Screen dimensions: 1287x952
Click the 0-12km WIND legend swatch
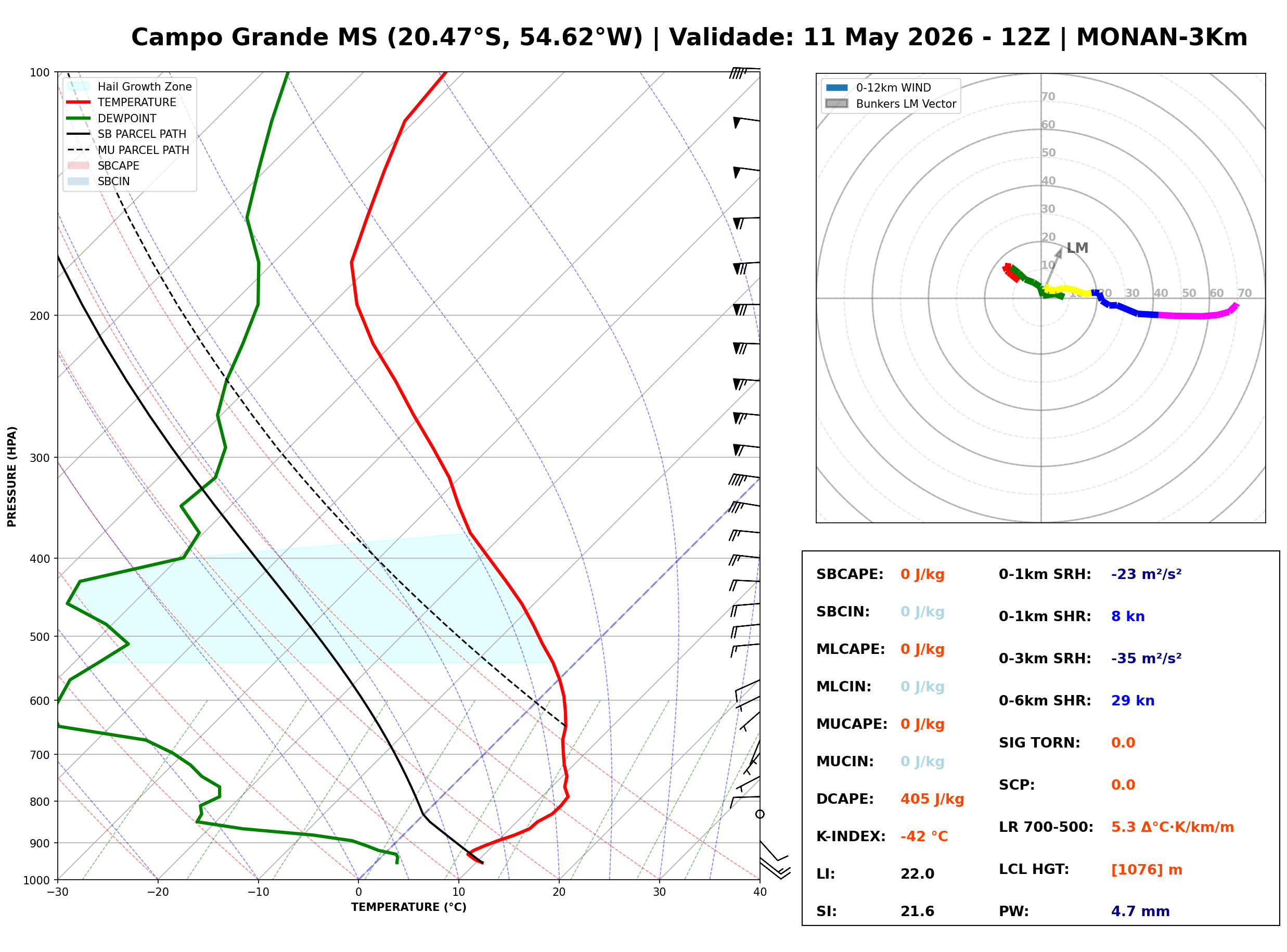(836, 87)
